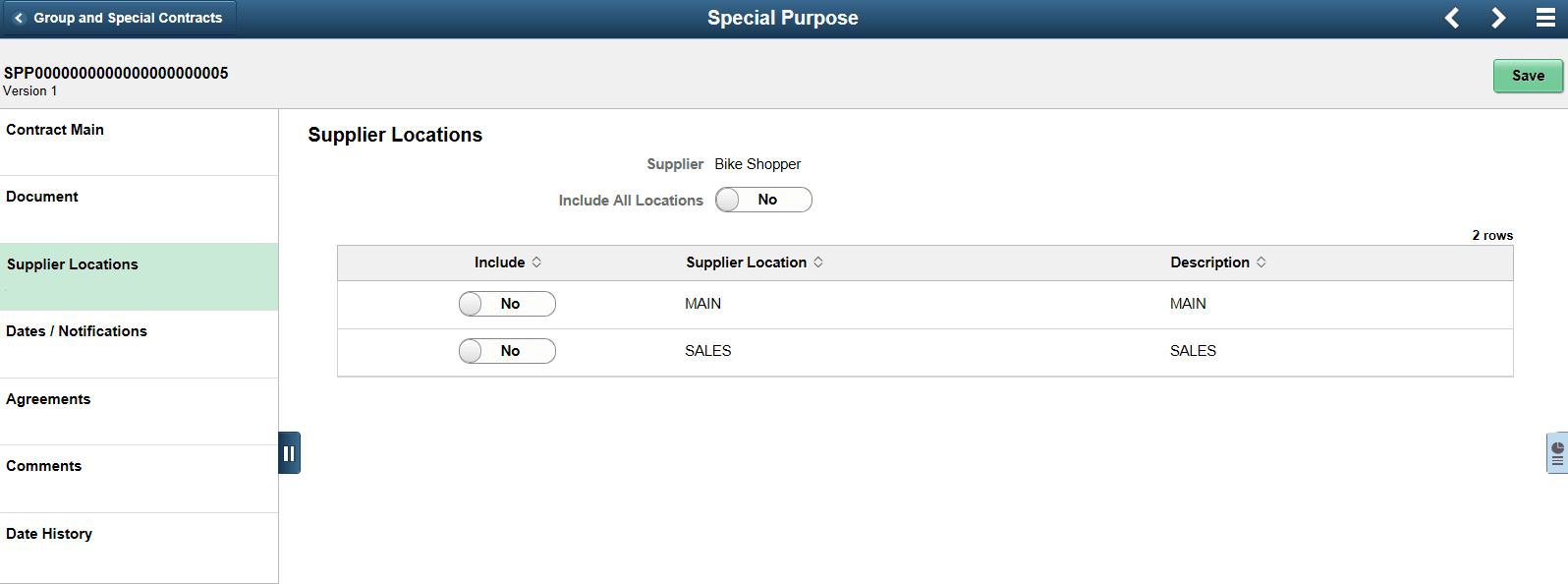Switch to the Contract Main page
Screen dimensions: 1568x584
(54, 129)
